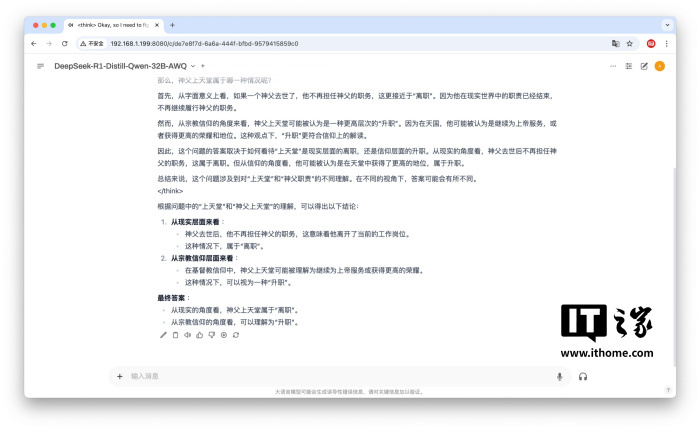The height and width of the screenshot is (429, 700).
Task: Play the response aloud with the speaker icon
Action: [x=187, y=335]
